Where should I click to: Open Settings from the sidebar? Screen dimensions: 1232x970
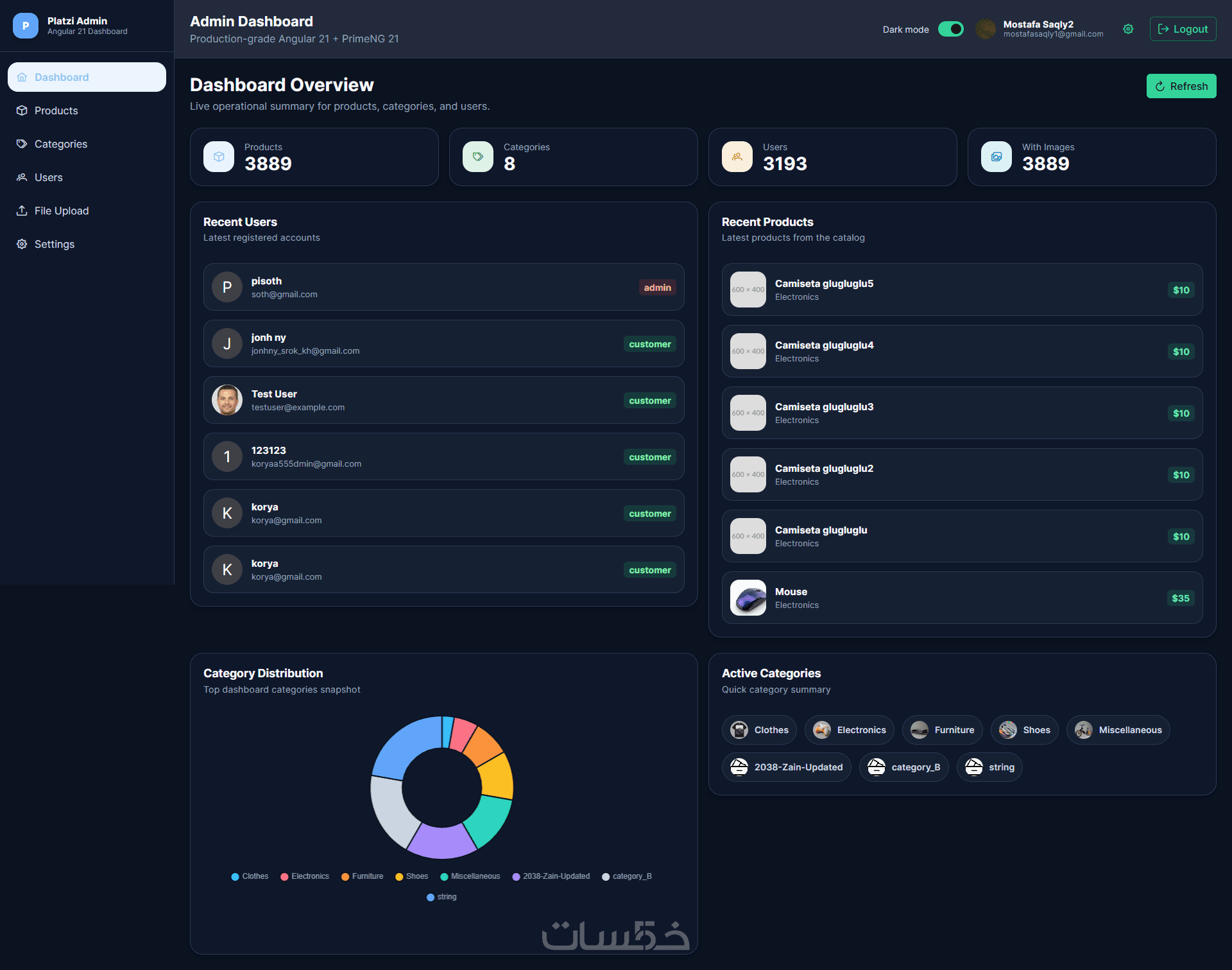(x=55, y=244)
